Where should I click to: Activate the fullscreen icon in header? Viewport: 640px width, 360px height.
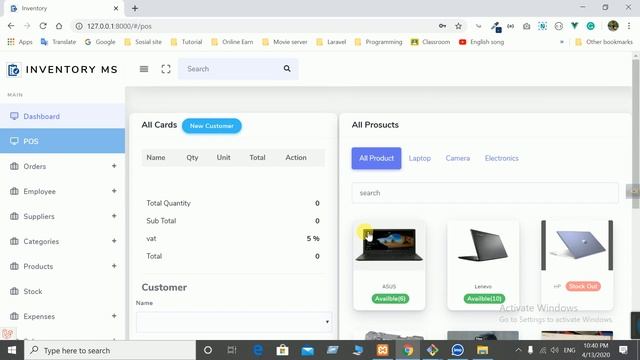[x=166, y=69]
